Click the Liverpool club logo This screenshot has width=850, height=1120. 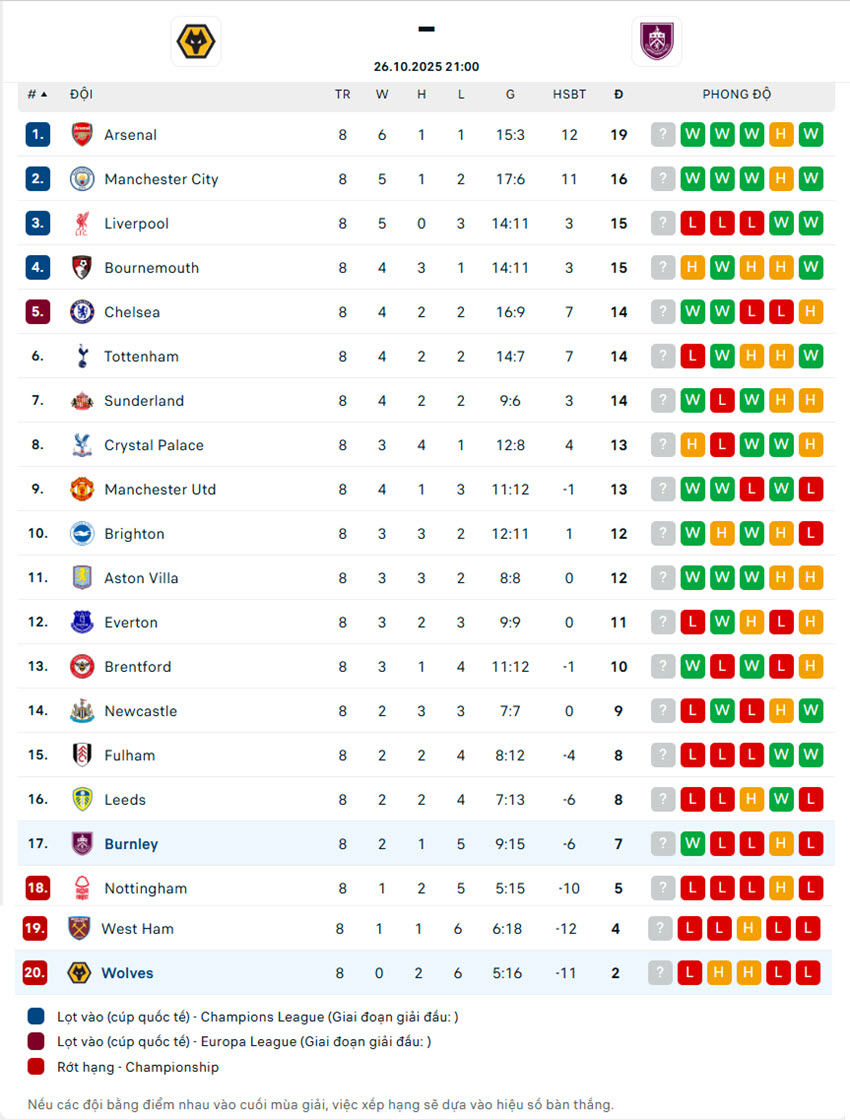click(x=82, y=224)
